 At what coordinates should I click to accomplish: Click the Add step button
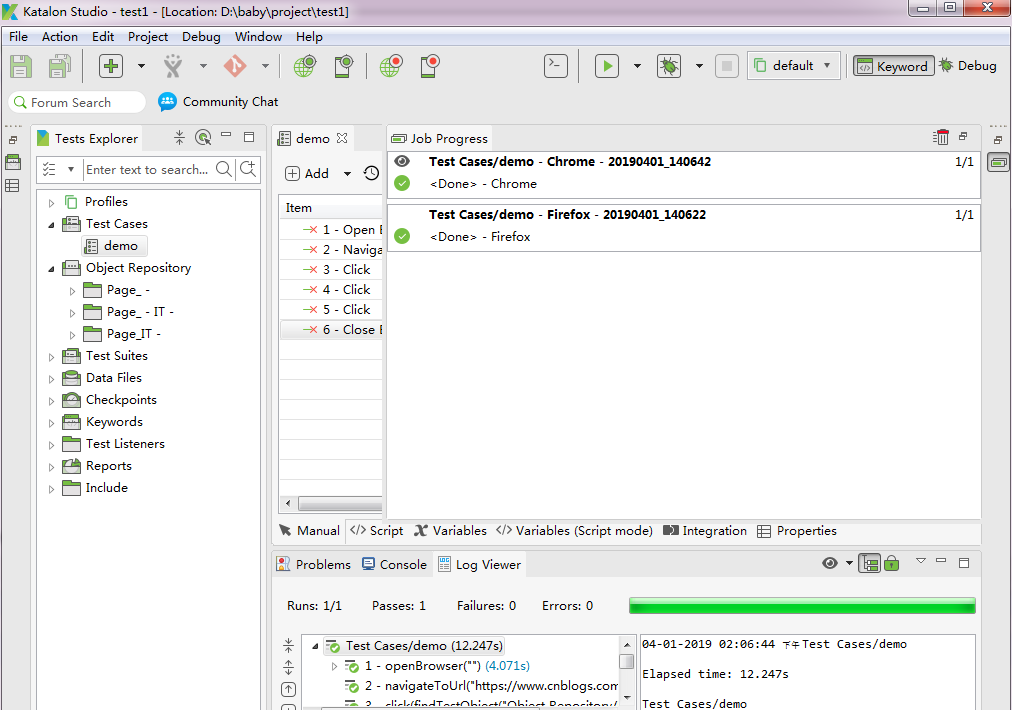(307, 174)
